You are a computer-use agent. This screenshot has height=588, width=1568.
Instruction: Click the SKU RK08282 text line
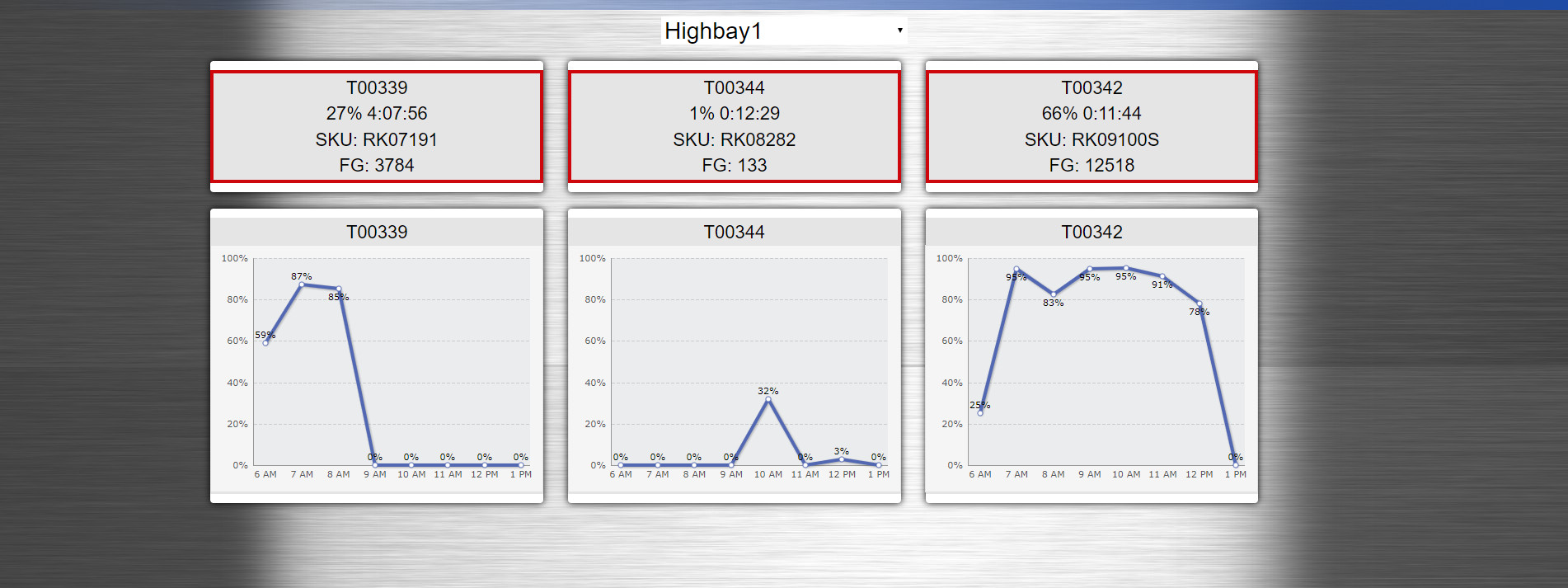pos(734,139)
